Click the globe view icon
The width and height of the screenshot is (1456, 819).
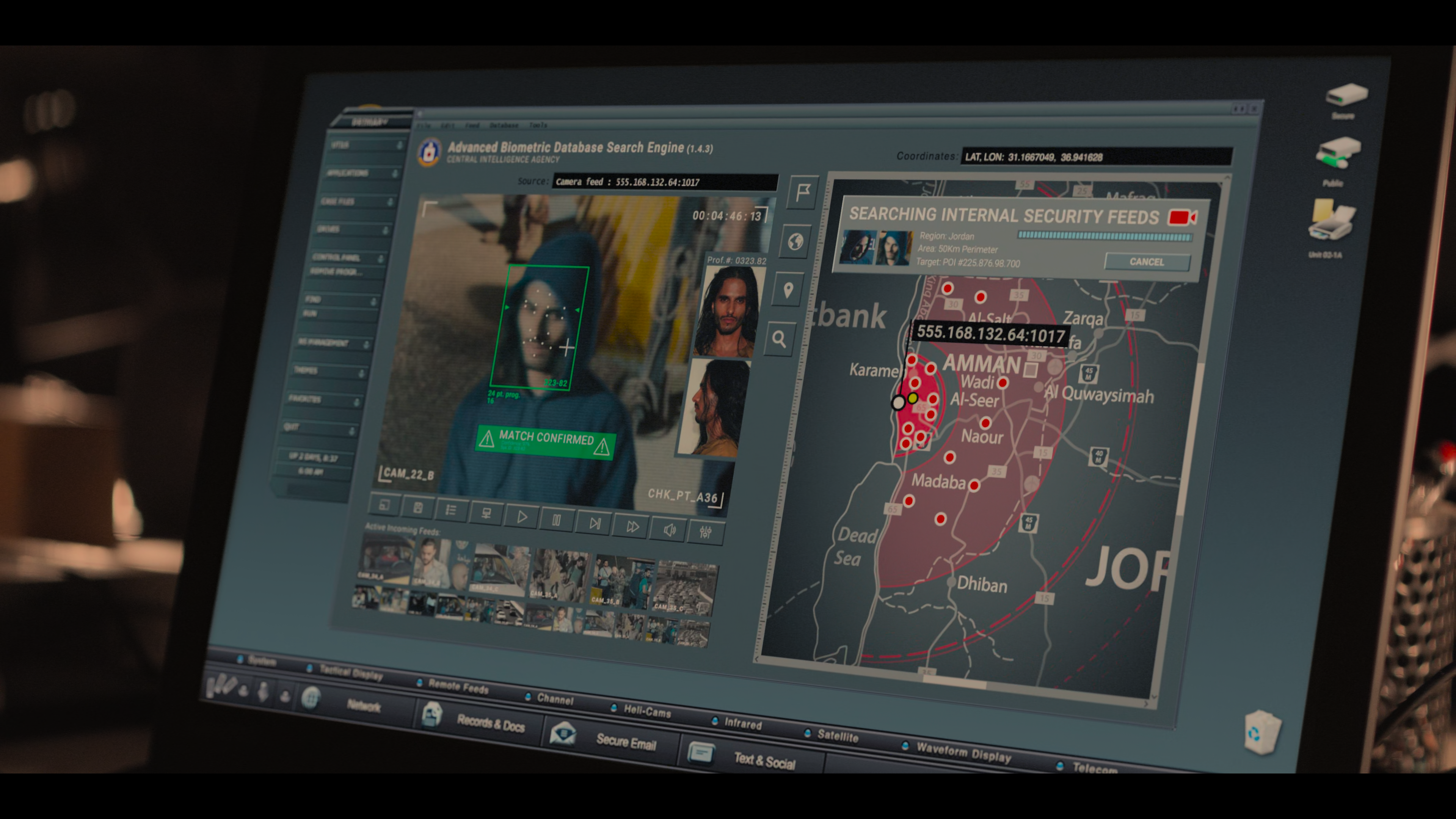coord(796,242)
